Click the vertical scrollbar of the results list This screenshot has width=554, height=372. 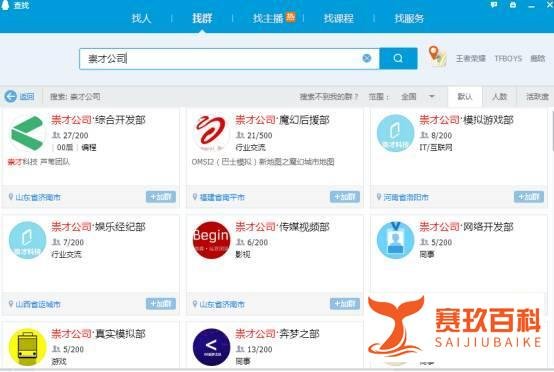[552, 131]
